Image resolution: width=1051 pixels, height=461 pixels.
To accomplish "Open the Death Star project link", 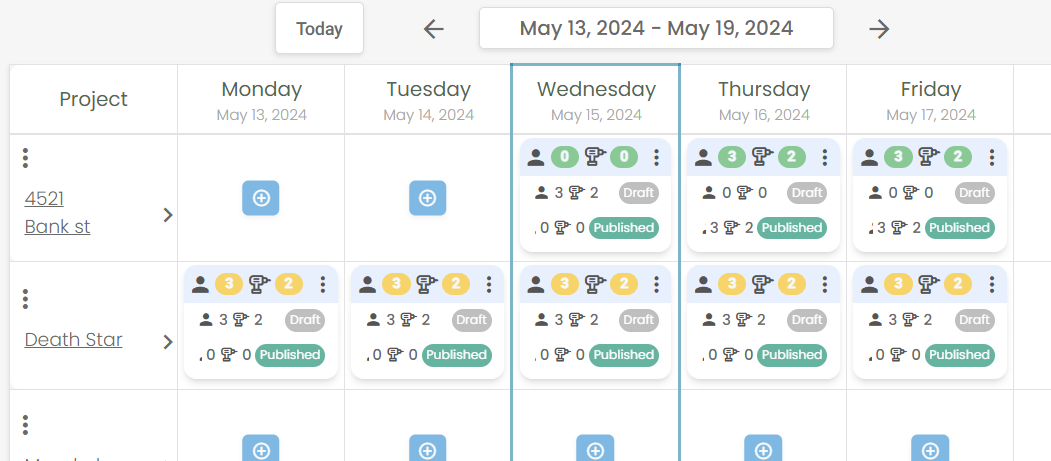I will pos(74,340).
